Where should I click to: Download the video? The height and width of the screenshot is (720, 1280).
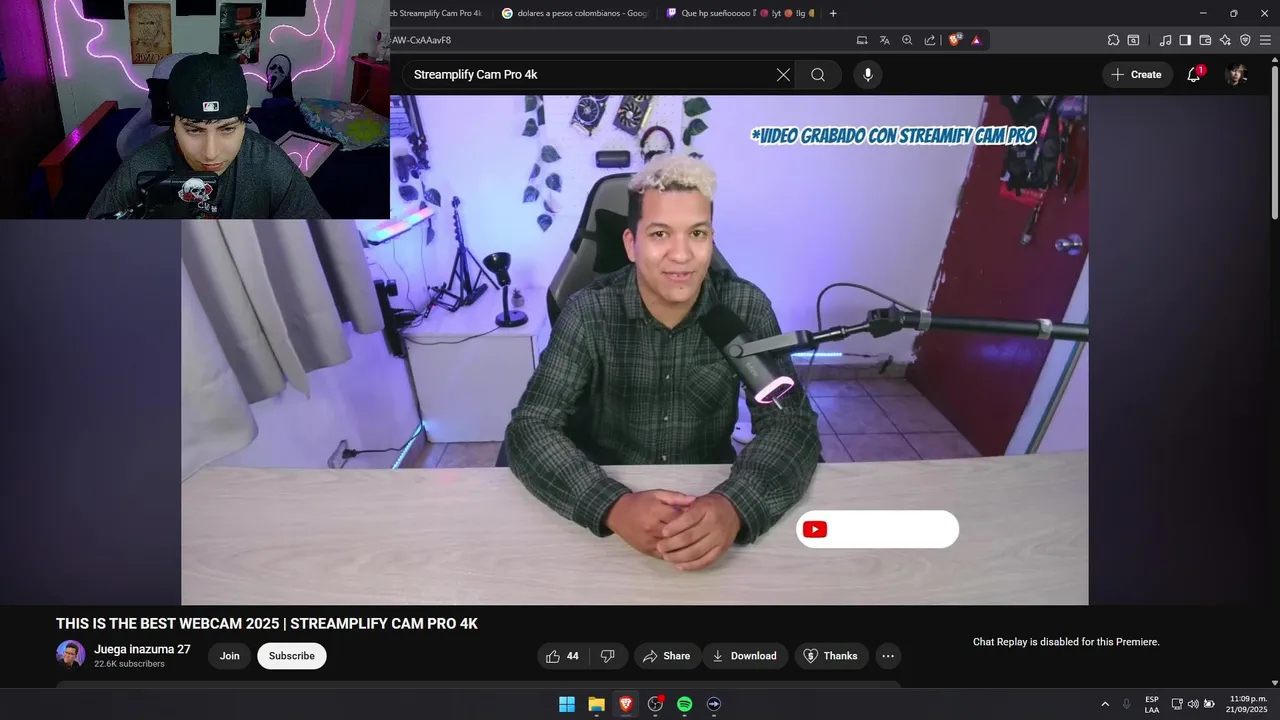(x=745, y=656)
